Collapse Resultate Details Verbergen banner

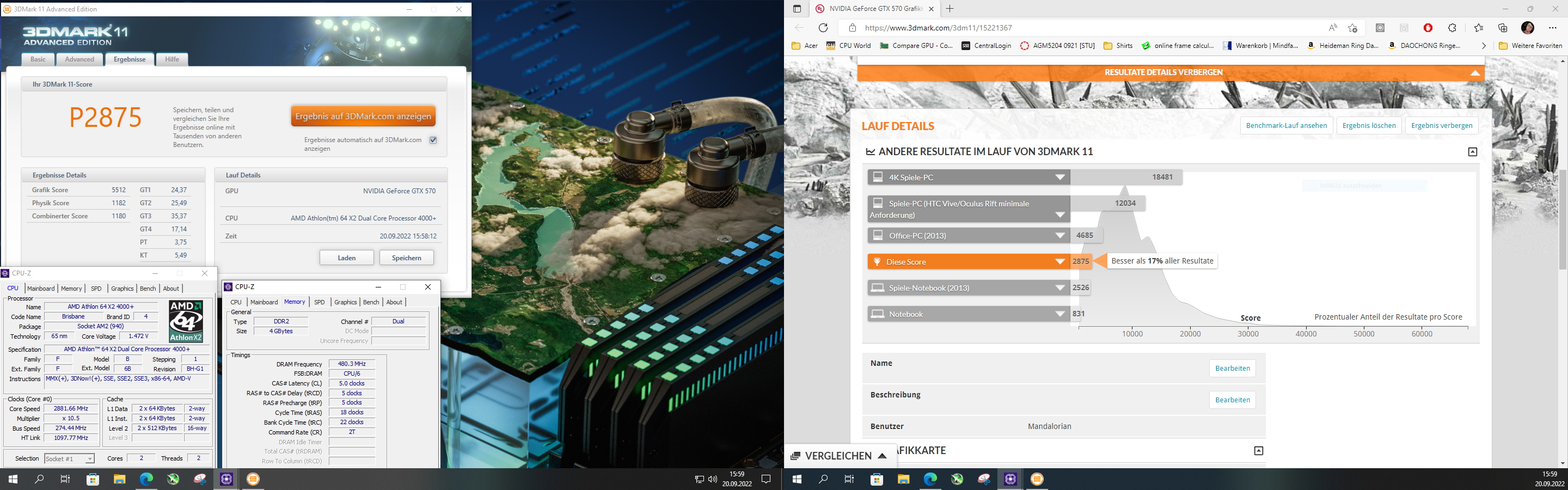tap(1171, 72)
